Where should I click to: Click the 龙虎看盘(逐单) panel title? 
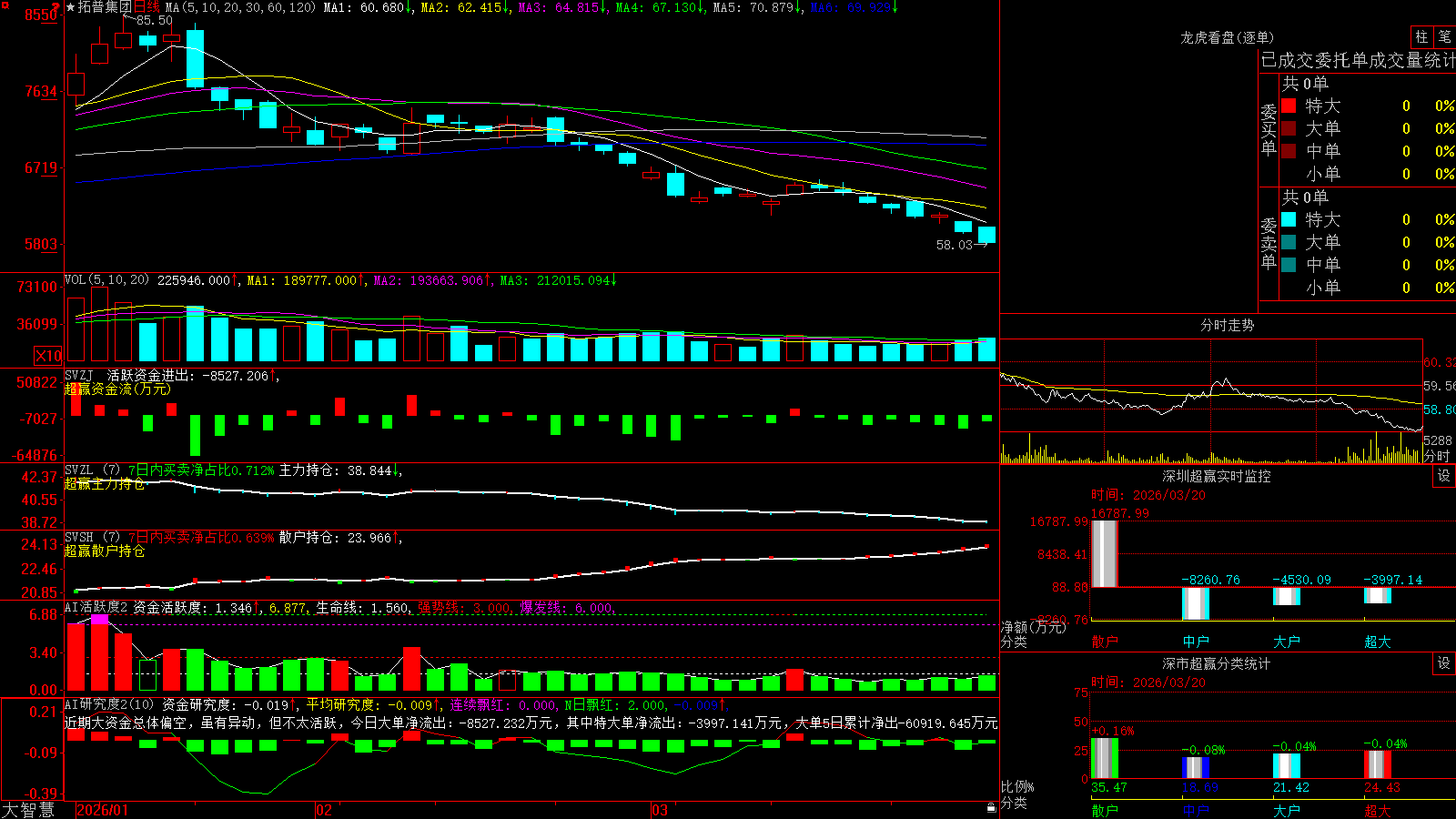point(1227,37)
